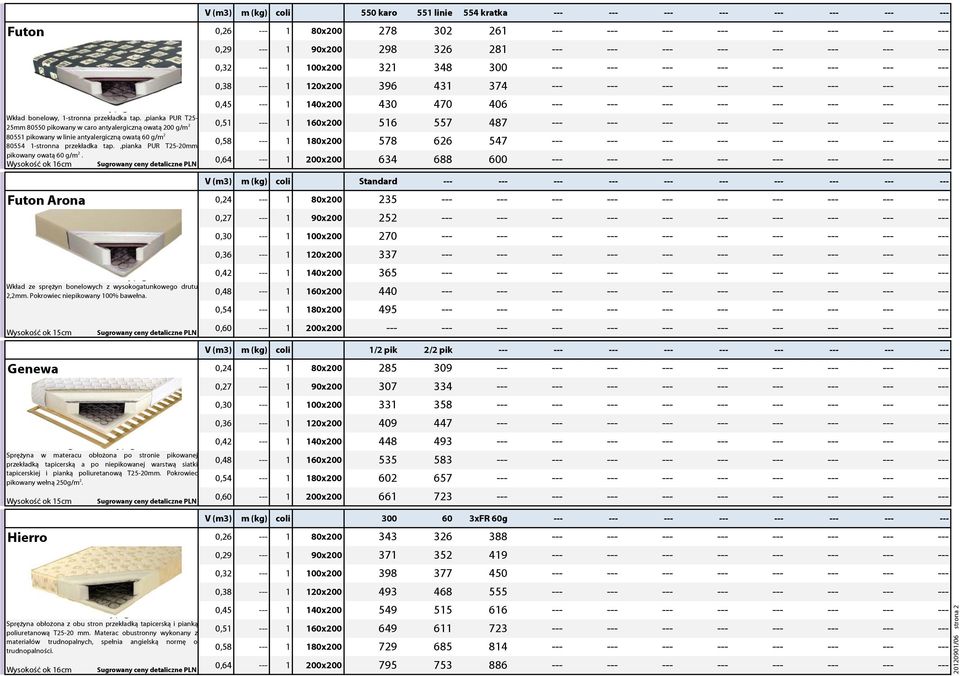Click the "Standard" column header
Viewport: 960px width, 676px height.
tap(378, 181)
